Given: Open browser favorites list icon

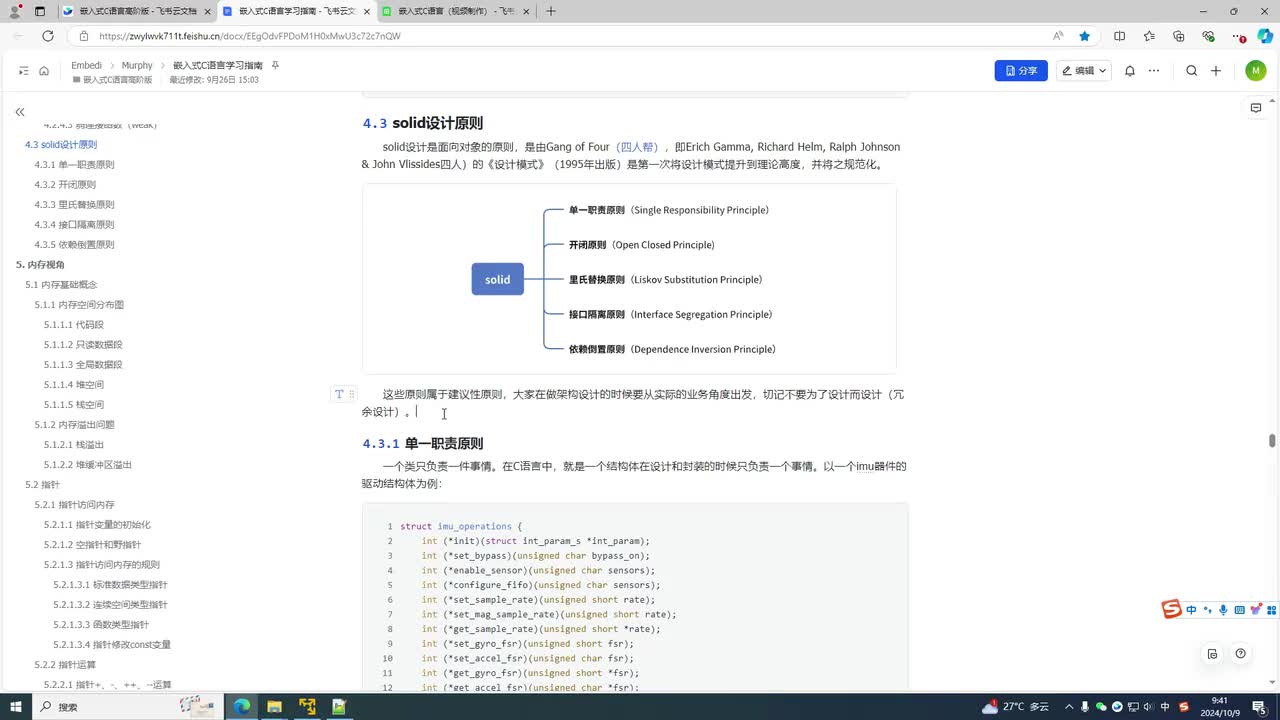Looking at the screenshot, I should coord(1149,36).
